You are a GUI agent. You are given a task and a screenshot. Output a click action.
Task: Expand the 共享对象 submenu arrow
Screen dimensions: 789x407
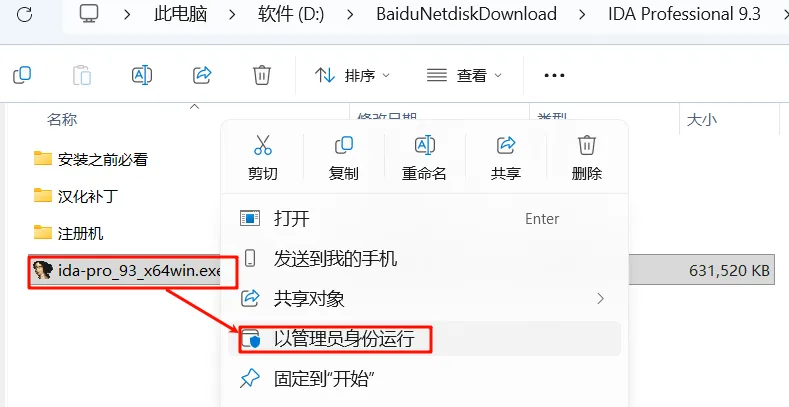(600, 299)
